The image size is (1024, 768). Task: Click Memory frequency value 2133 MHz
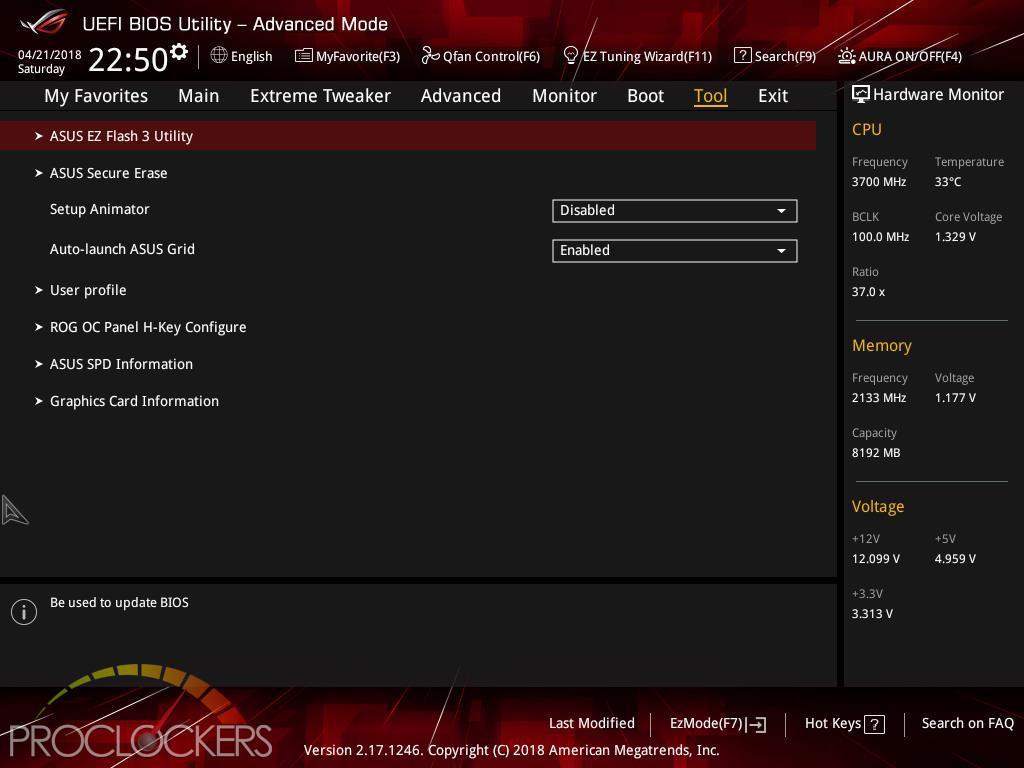(879, 397)
